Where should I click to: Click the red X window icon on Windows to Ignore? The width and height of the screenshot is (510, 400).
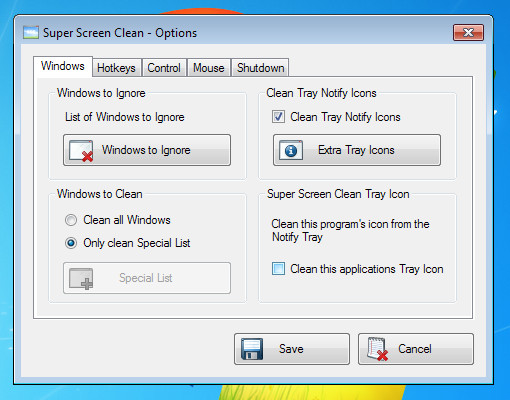tap(81, 151)
